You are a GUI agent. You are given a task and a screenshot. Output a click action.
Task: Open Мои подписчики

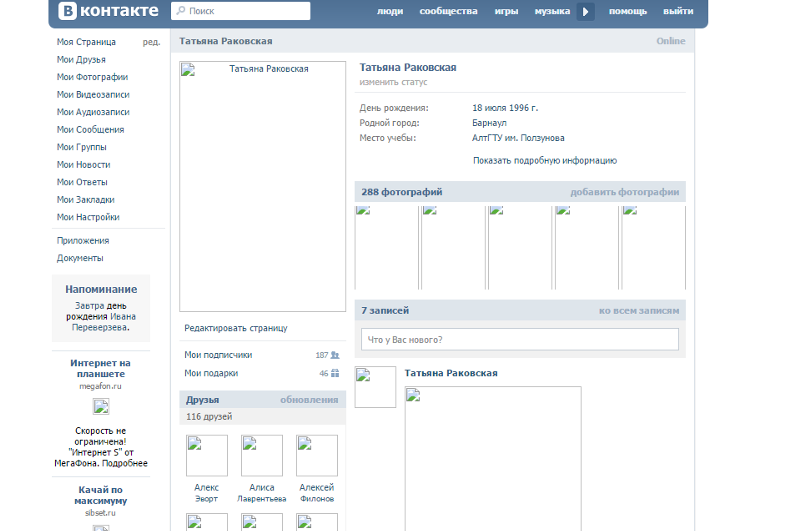(218, 355)
